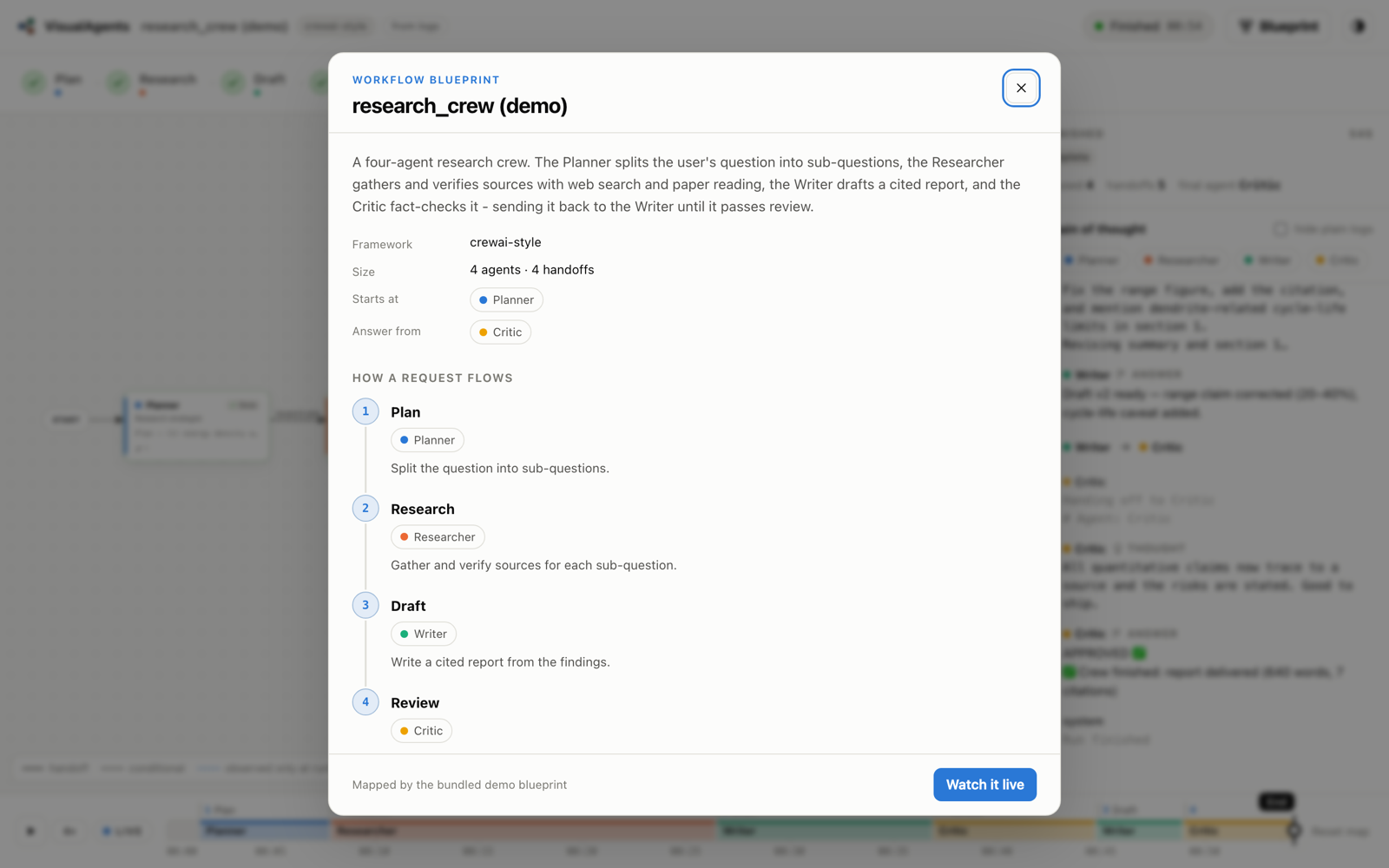
Task: Click the Plan stage checkmark in background stepper
Action: (34, 82)
